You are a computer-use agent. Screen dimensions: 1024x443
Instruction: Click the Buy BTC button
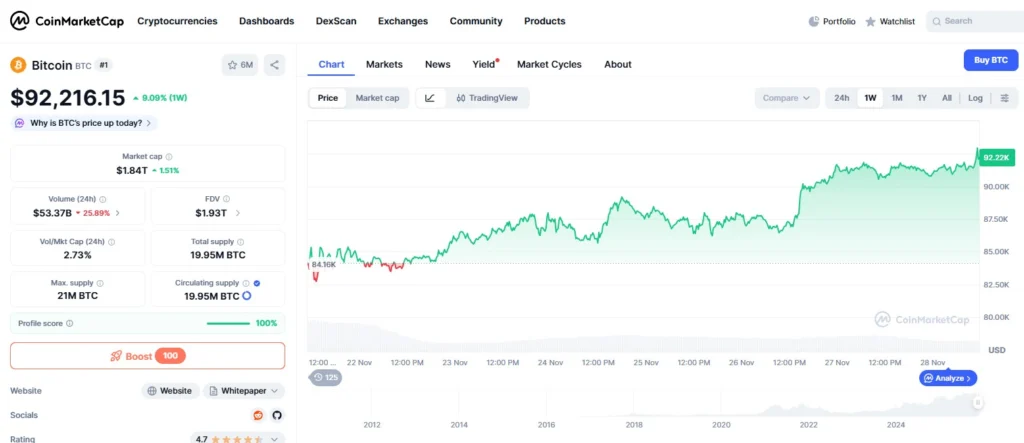click(x=991, y=60)
